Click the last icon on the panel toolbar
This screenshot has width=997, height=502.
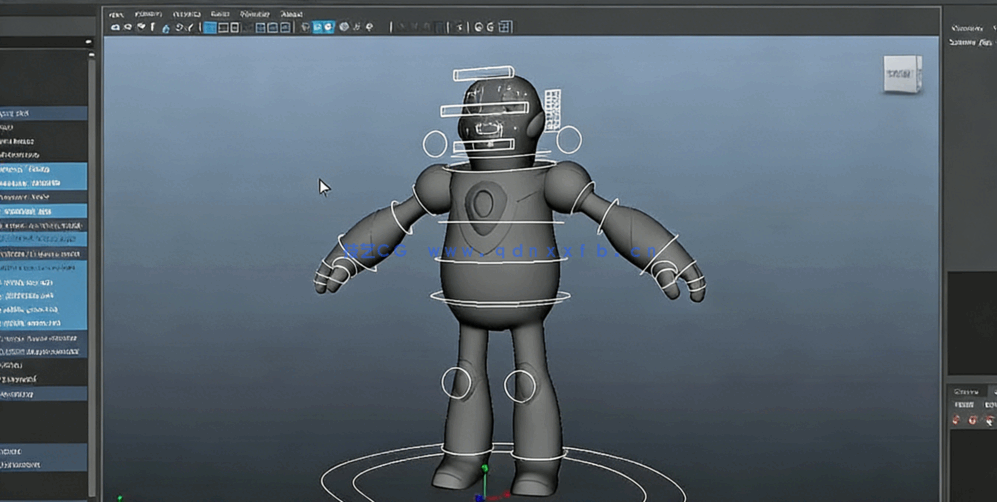[505, 28]
